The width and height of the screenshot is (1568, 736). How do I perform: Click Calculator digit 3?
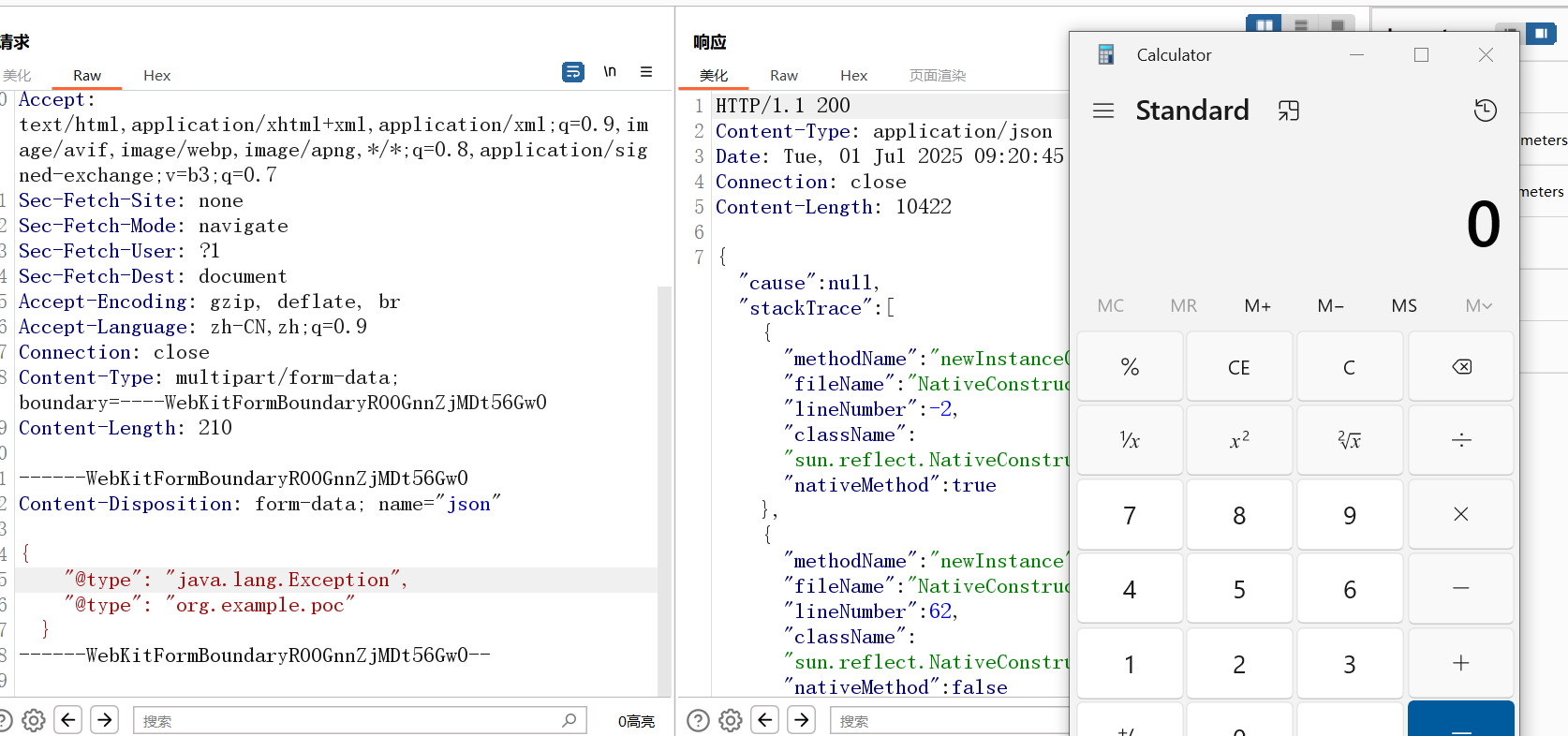coord(1350,663)
